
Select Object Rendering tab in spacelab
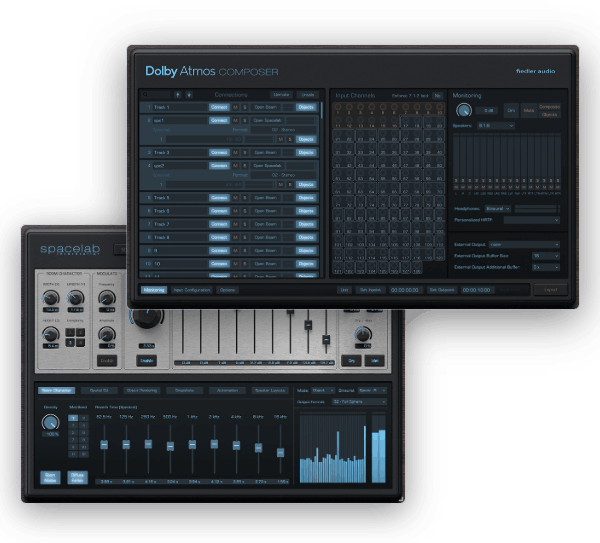tap(142, 390)
